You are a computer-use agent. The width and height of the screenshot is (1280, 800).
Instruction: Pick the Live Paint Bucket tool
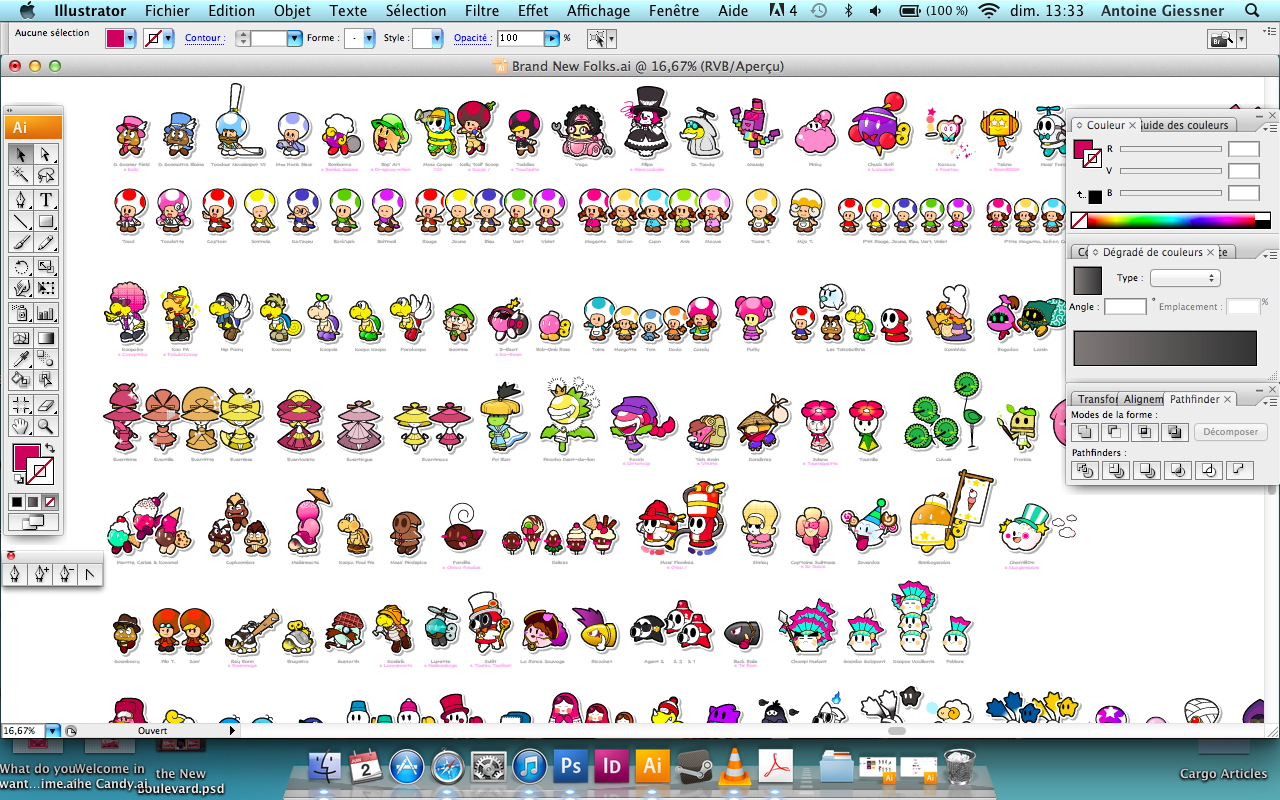click(20, 380)
